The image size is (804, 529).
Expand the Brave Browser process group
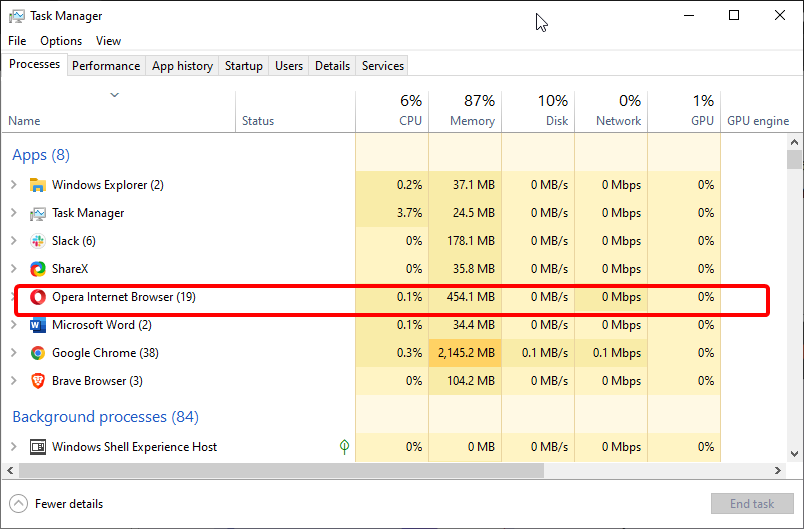pos(14,380)
